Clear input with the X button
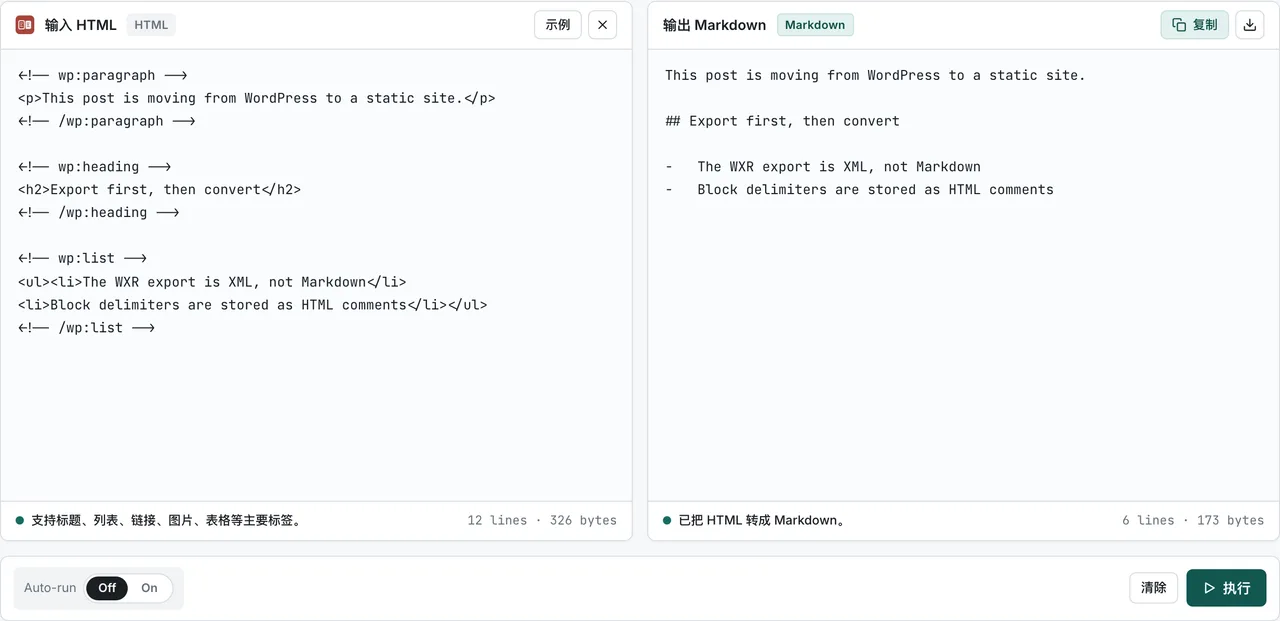The height and width of the screenshot is (621, 1280). (602, 25)
